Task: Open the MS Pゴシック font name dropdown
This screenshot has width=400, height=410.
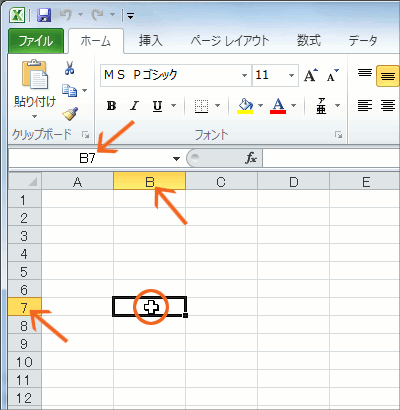Action: (244, 75)
